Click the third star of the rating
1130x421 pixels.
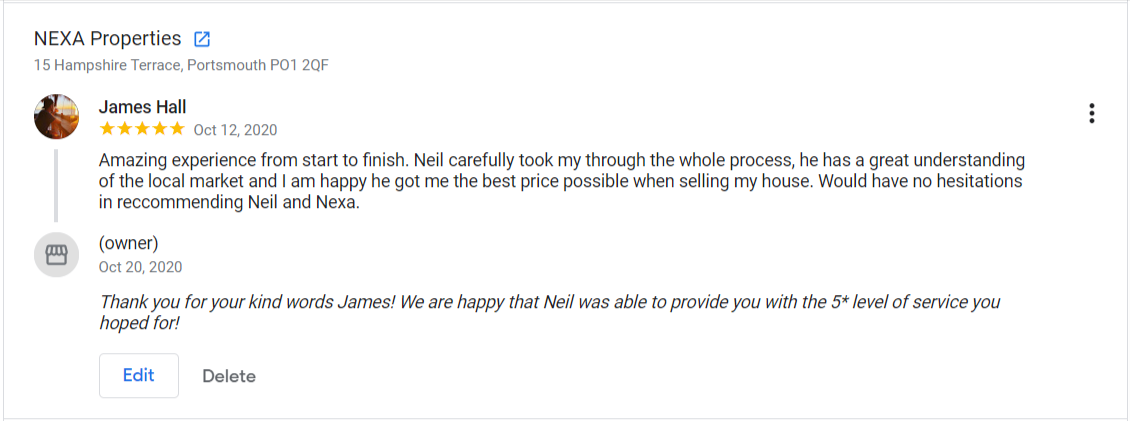[142, 129]
